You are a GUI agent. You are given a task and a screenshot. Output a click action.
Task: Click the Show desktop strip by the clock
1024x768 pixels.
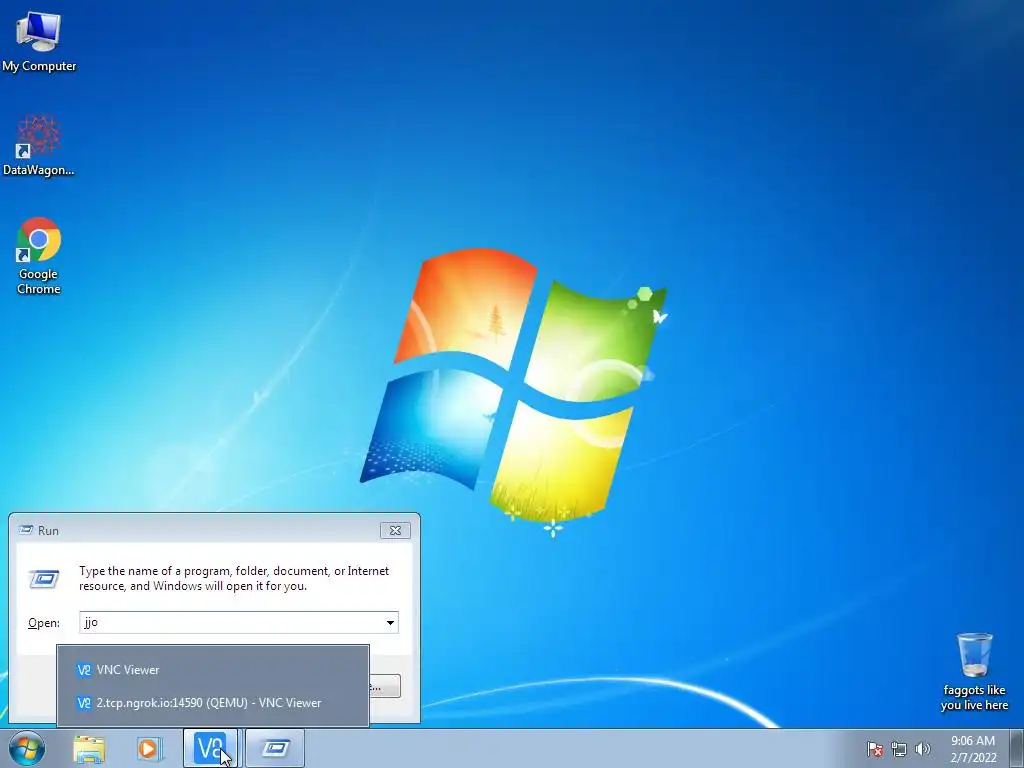point(1017,748)
